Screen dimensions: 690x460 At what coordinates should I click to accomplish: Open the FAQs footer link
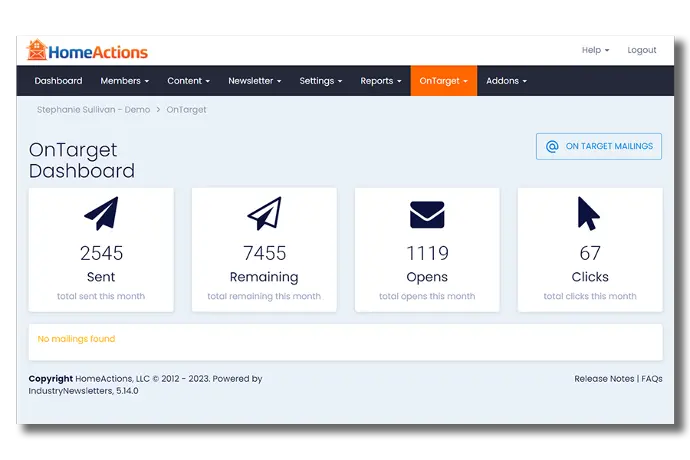click(651, 379)
